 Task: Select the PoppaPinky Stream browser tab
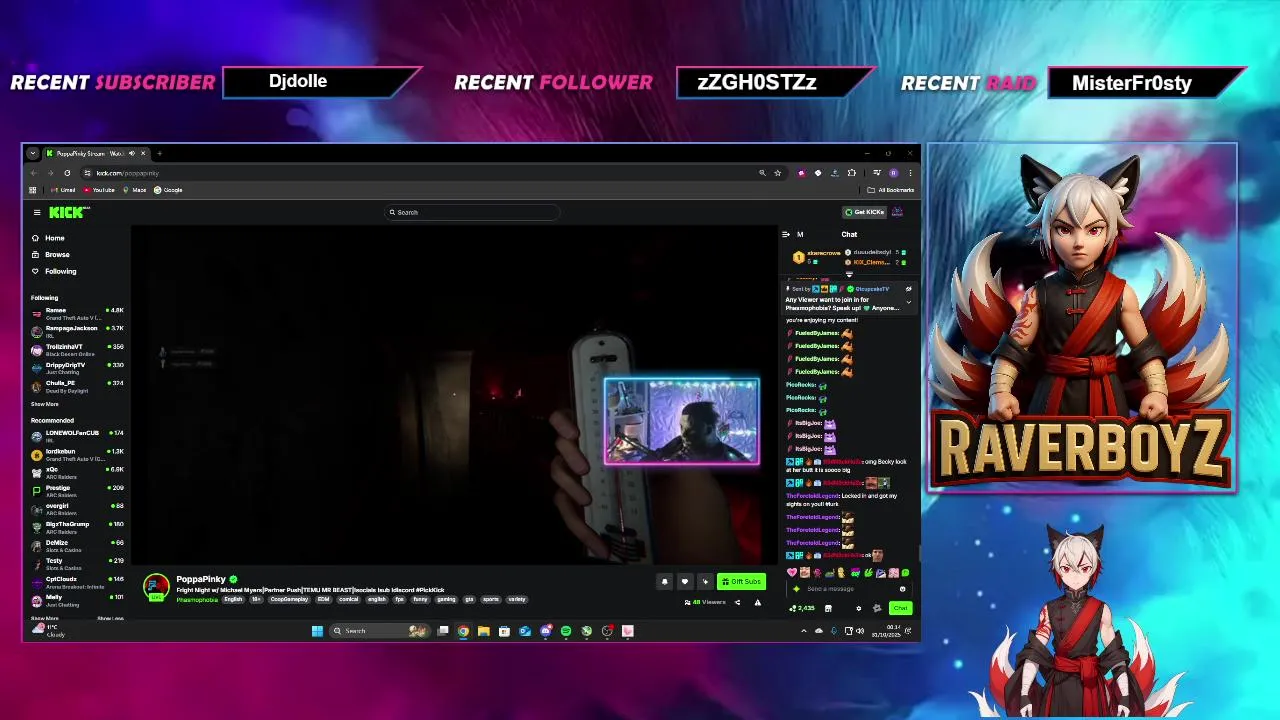95,153
